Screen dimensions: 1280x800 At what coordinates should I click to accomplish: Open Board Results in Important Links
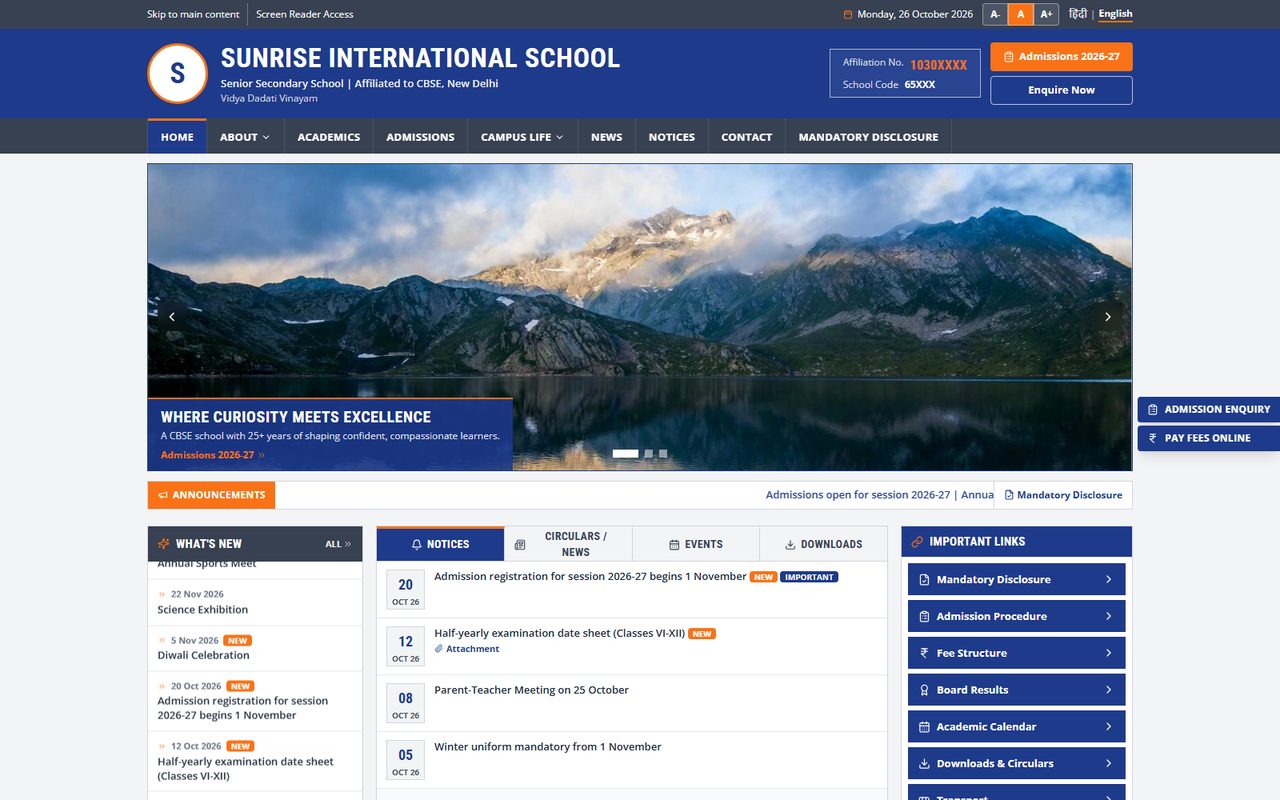[1016, 690]
